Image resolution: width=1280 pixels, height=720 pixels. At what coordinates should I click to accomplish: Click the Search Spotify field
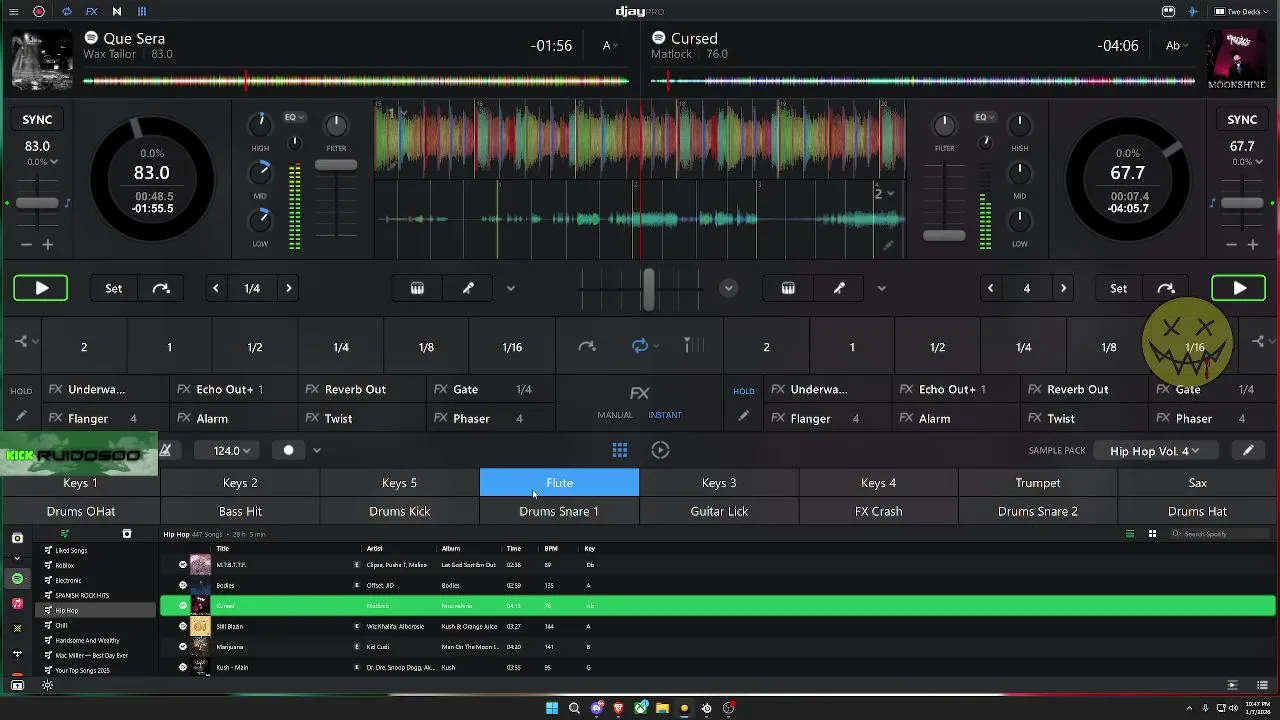1219,534
